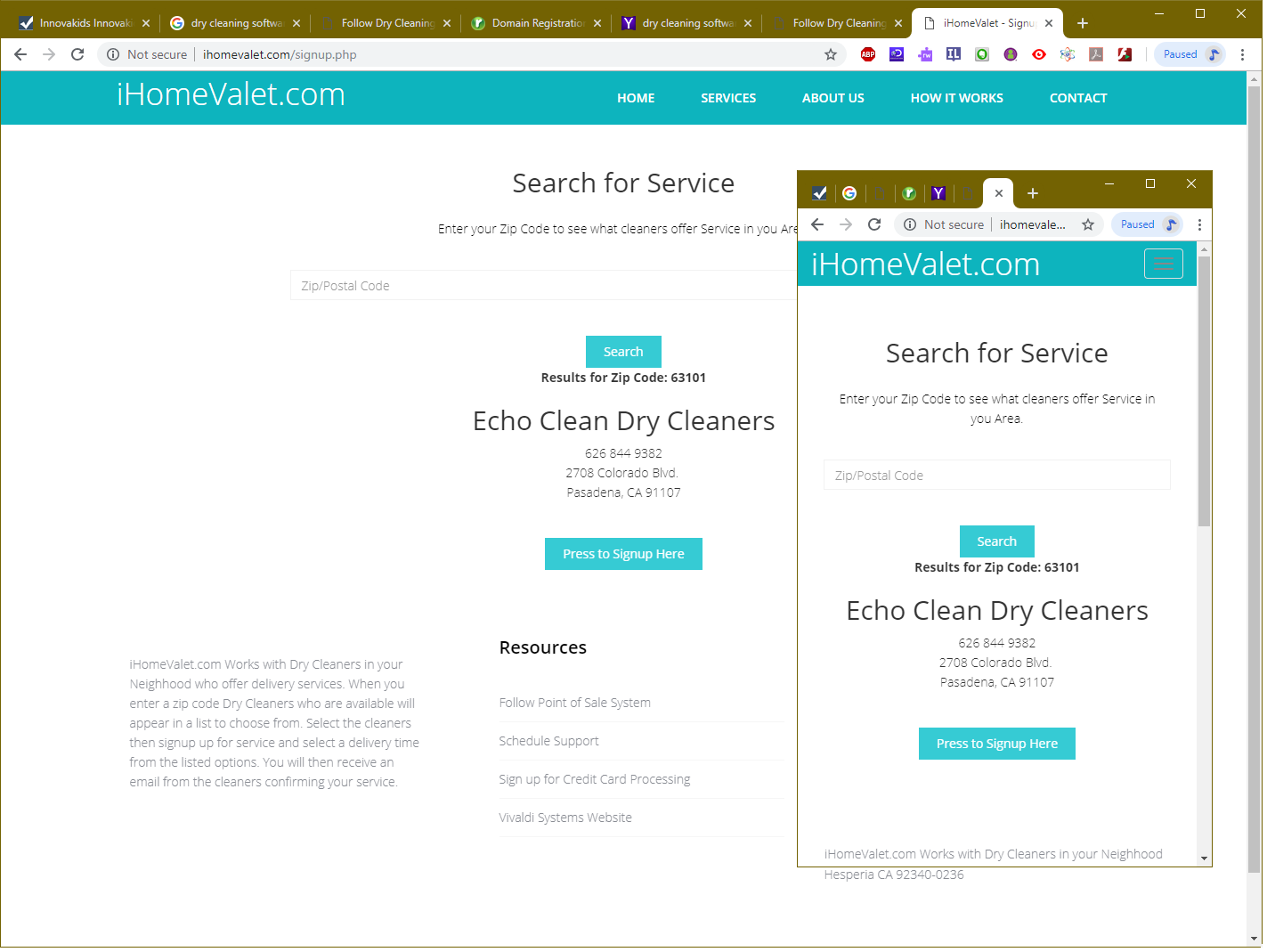Open ABOUT US in site navigation
This screenshot has height=952, width=1267.
click(x=833, y=98)
